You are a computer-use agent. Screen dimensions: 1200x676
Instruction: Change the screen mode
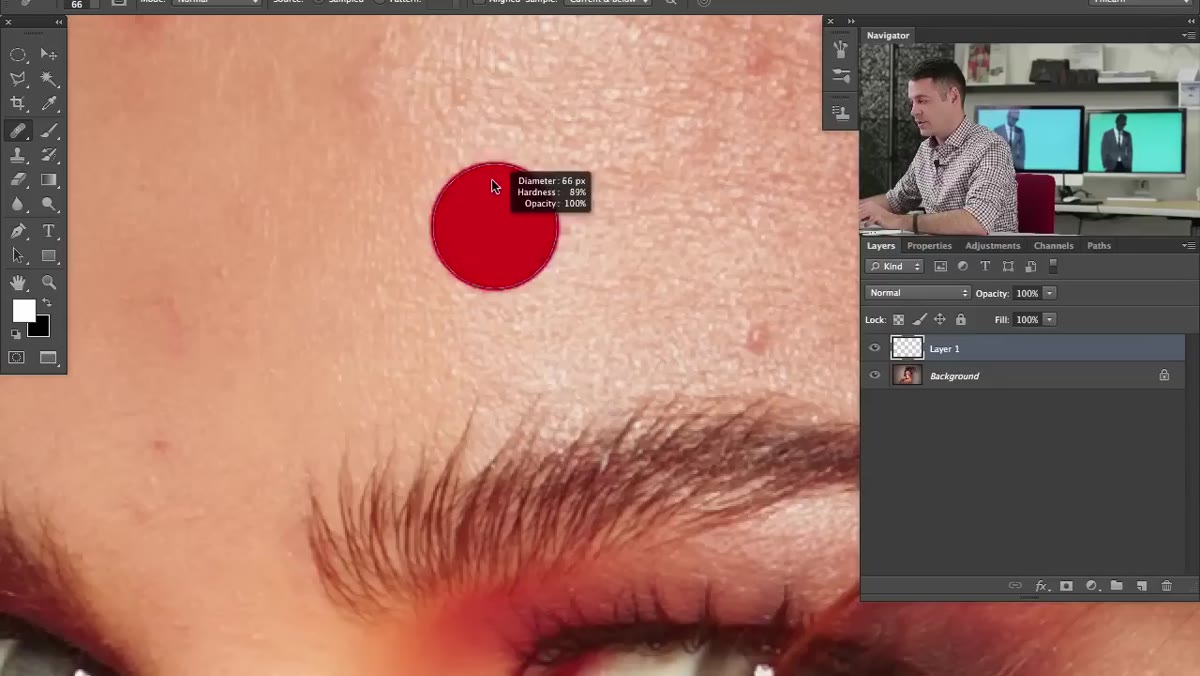[48, 358]
